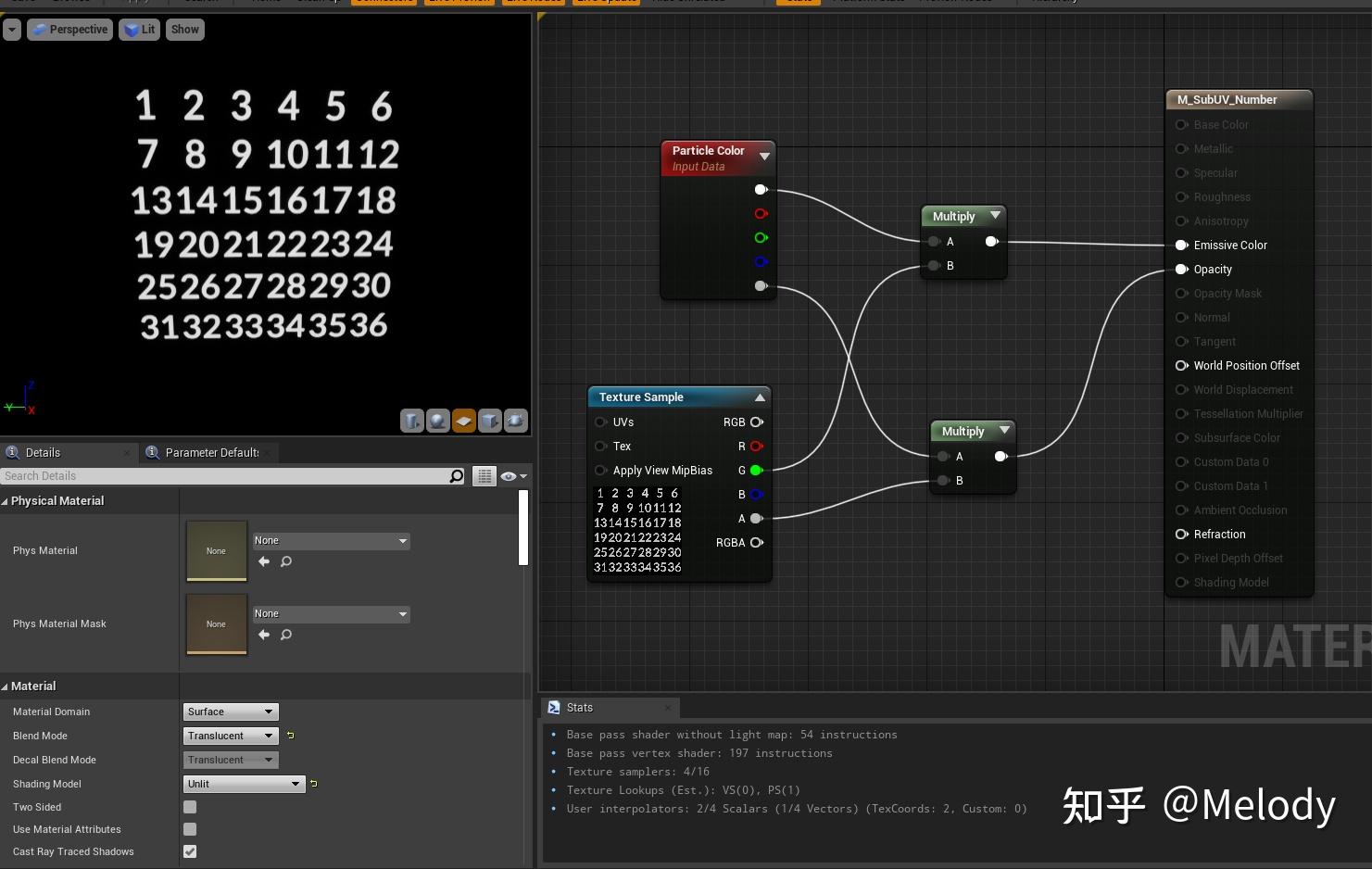
Task: Switch preview mesh to sphere shape
Action: pyautogui.click(x=438, y=421)
